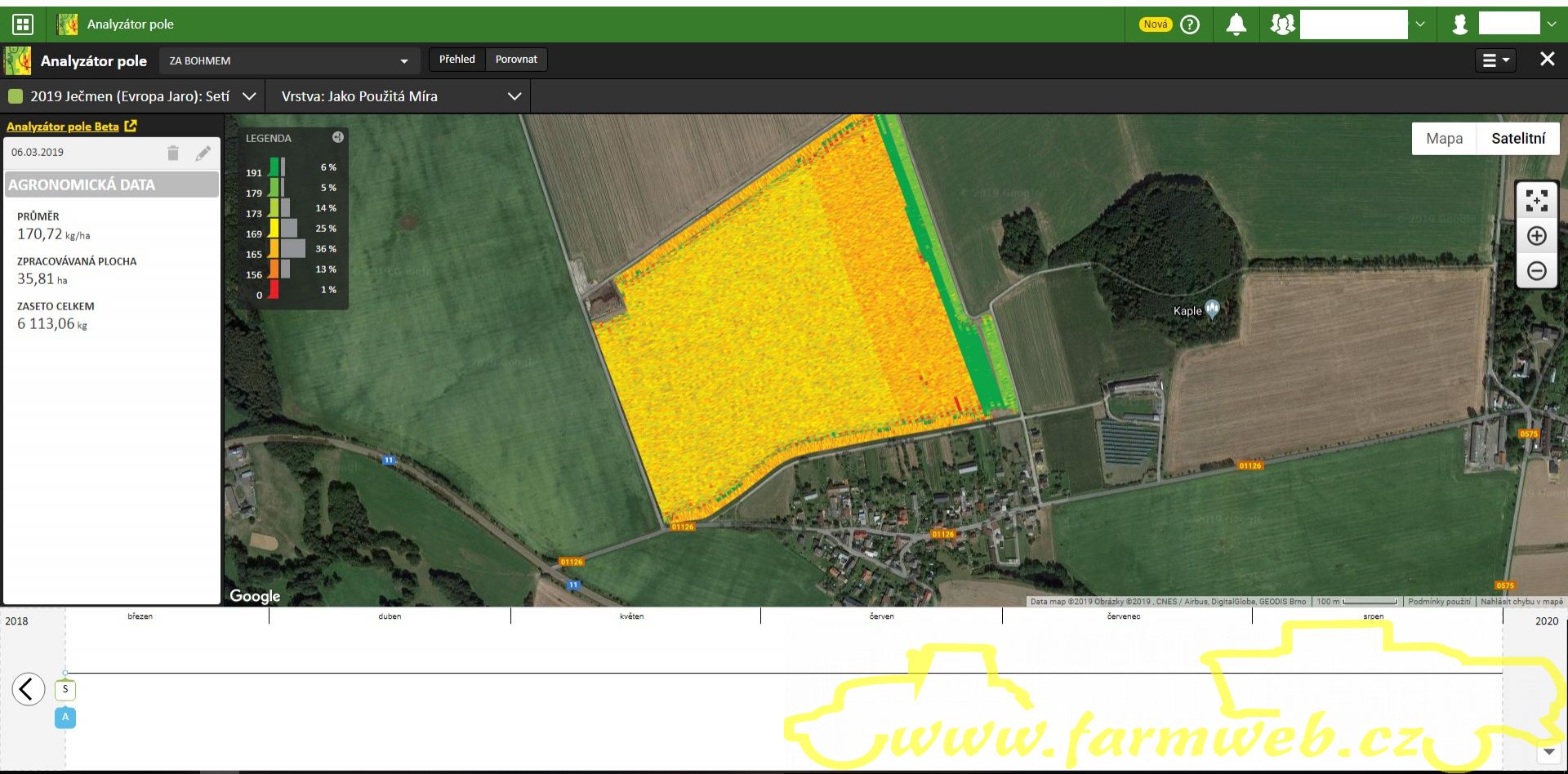Expand the 2019 Ječmen Setí operation dropdown
The width and height of the screenshot is (1568, 774).
(x=249, y=96)
